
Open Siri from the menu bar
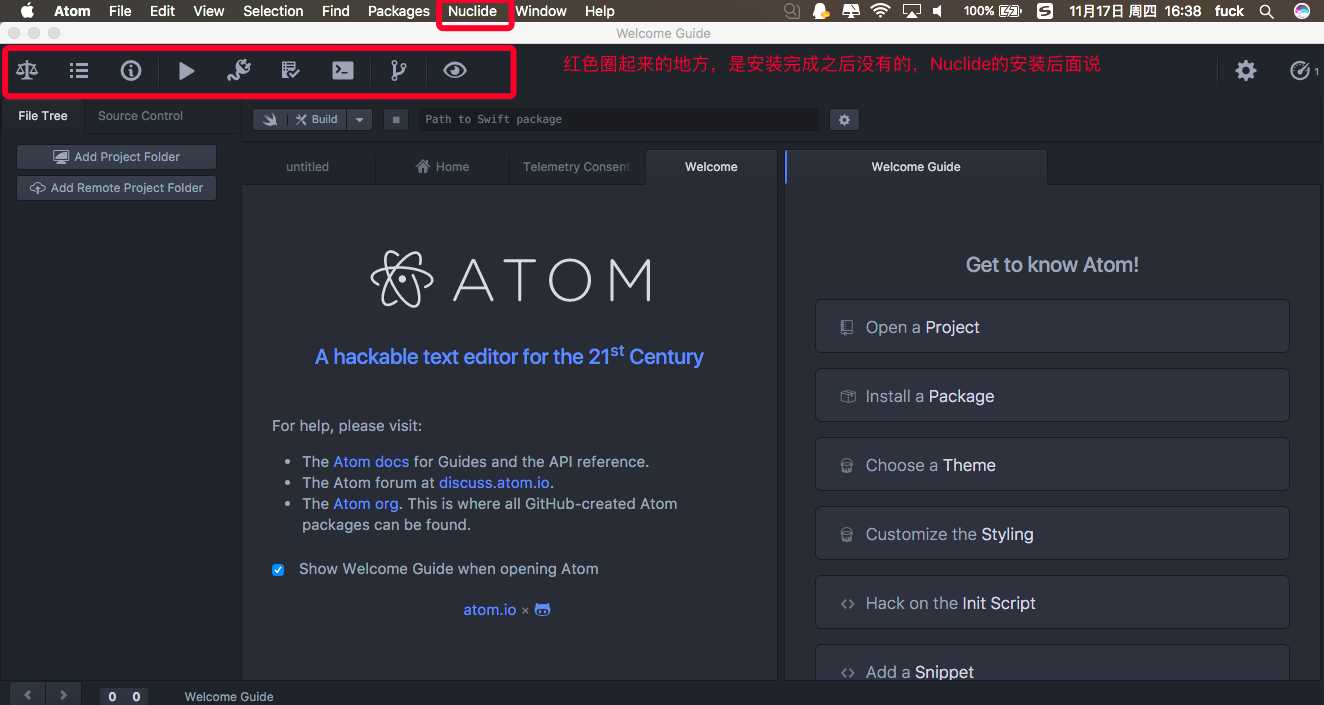click(1301, 11)
